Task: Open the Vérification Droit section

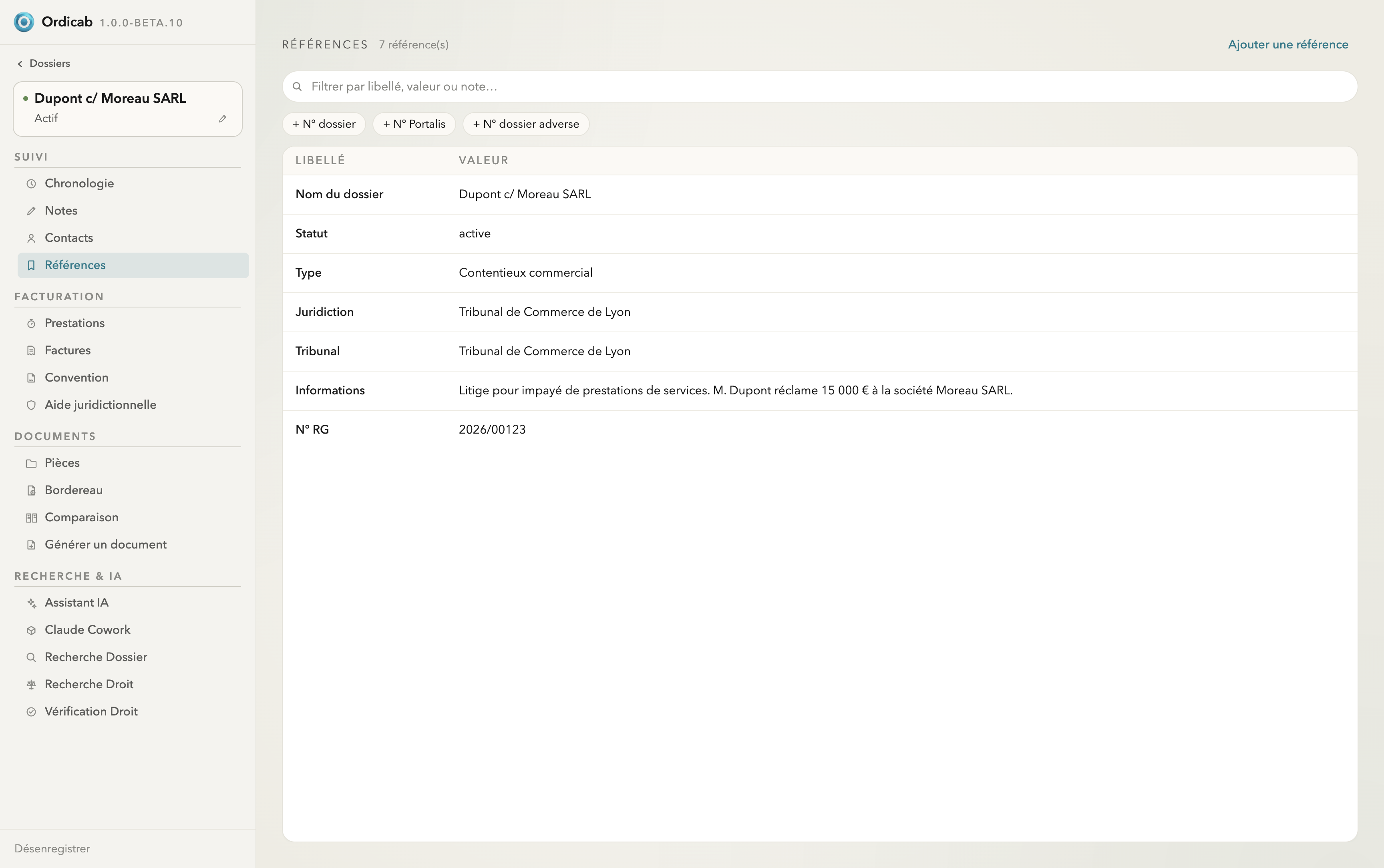Action: (133, 711)
